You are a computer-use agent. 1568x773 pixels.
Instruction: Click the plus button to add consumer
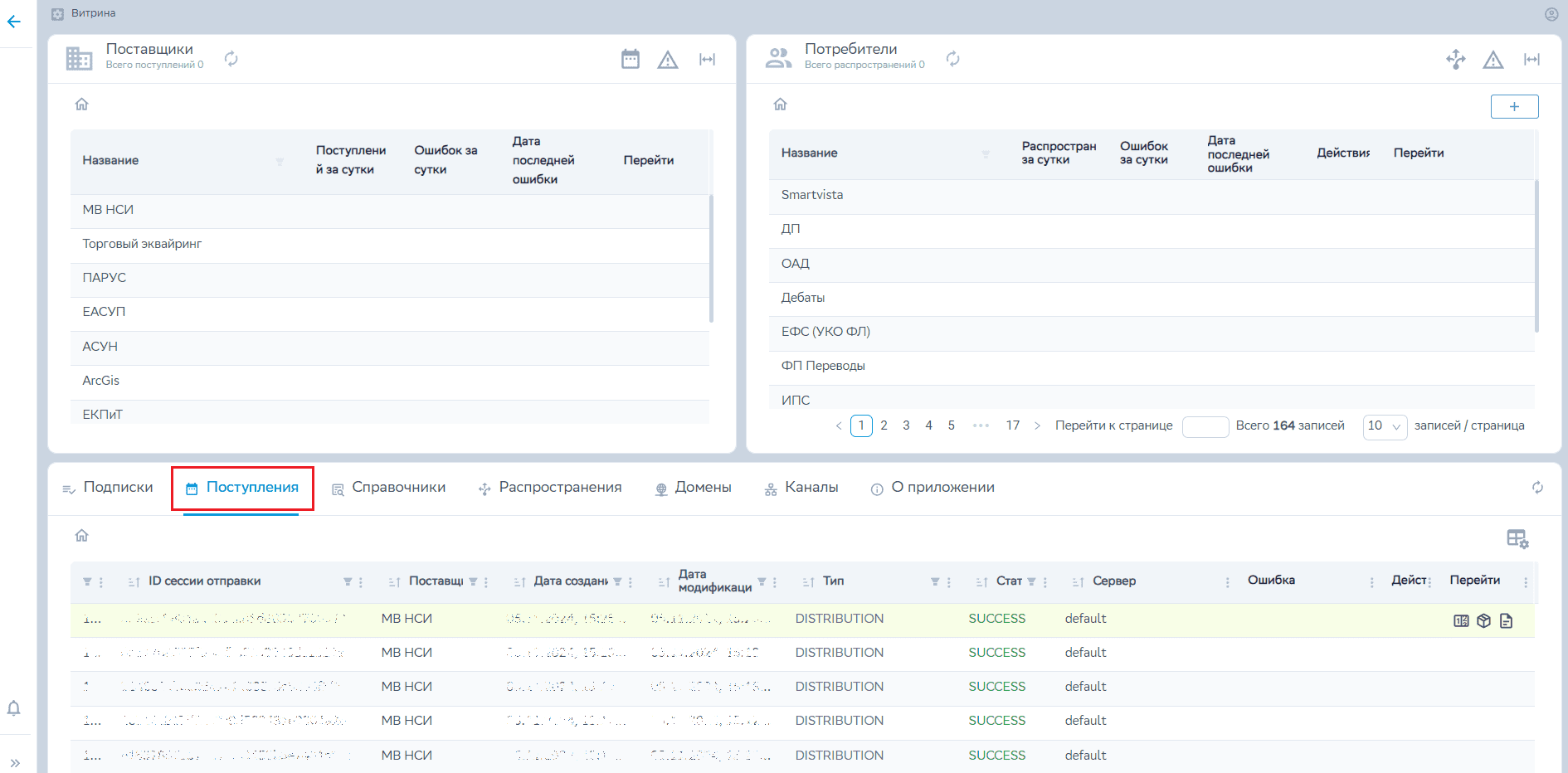tap(1514, 106)
